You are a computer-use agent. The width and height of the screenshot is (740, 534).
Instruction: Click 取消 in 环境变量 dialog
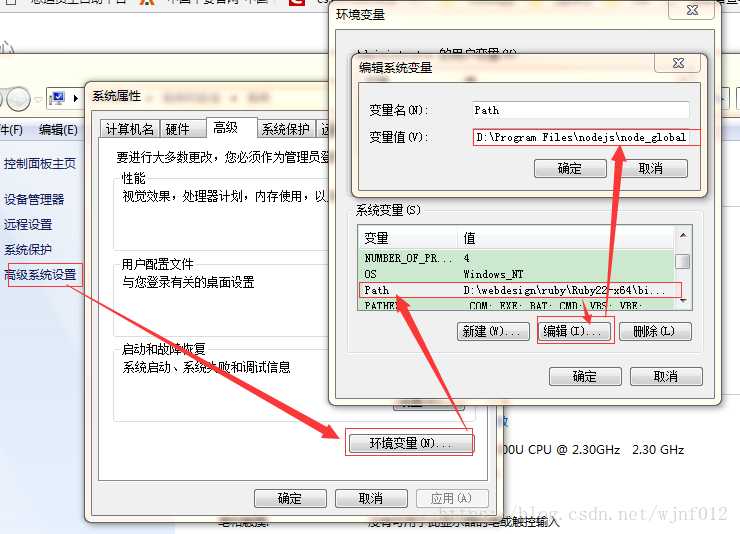pyautogui.click(x=666, y=376)
